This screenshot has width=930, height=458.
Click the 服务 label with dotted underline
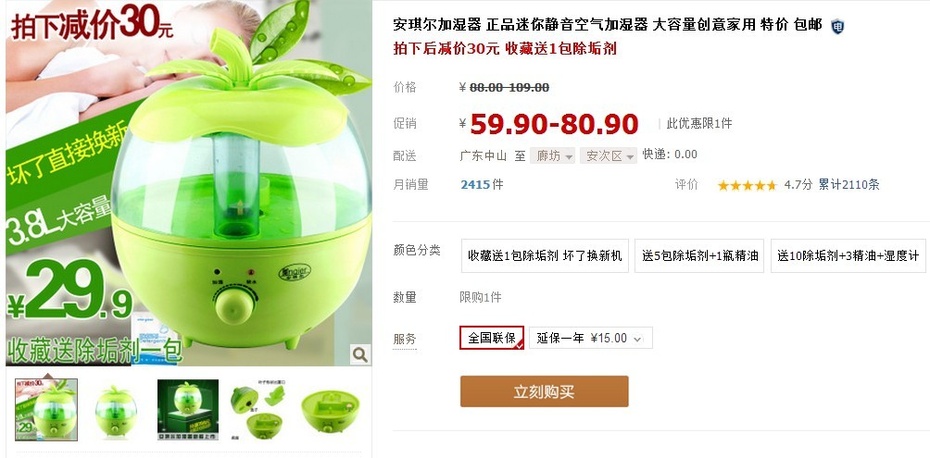coord(405,340)
